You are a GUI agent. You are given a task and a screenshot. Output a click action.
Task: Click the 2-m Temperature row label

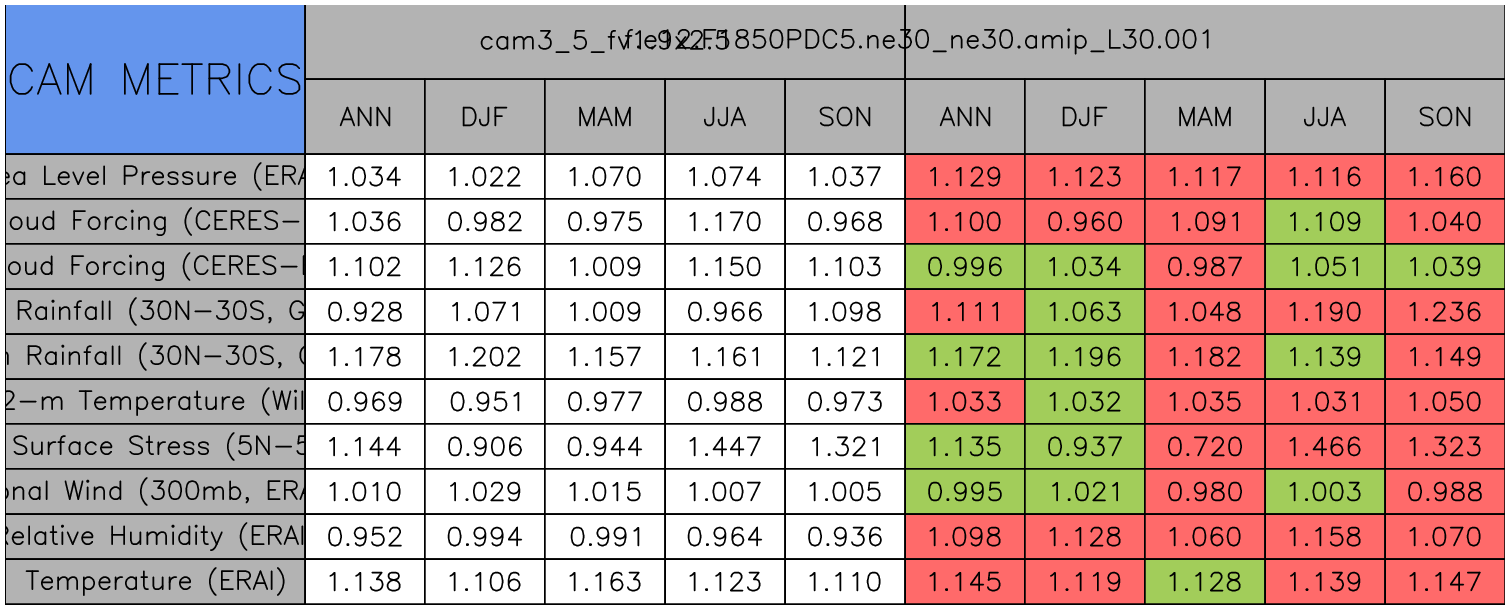pos(155,402)
